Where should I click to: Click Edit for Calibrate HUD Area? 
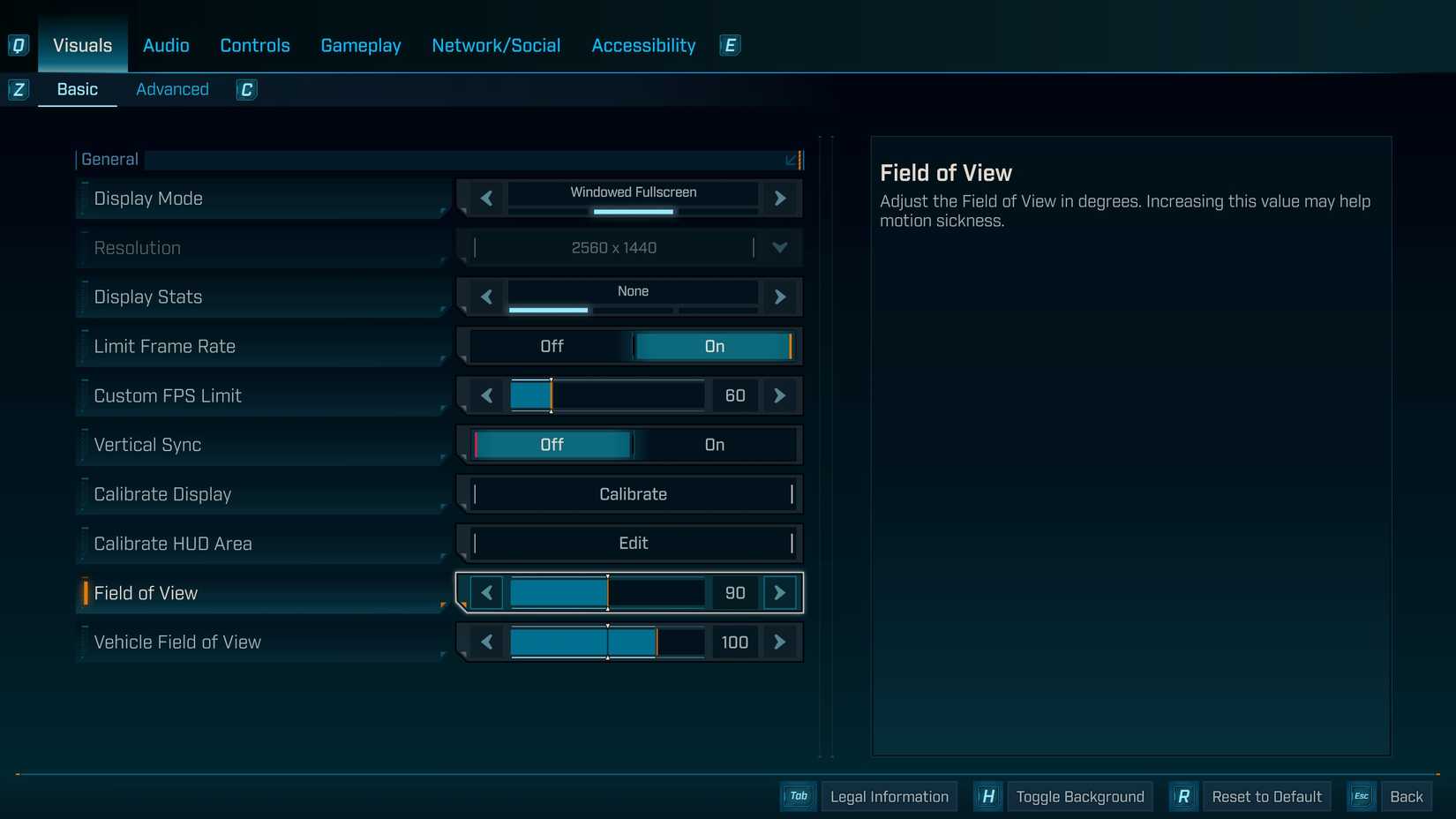pyautogui.click(x=633, y=544)
